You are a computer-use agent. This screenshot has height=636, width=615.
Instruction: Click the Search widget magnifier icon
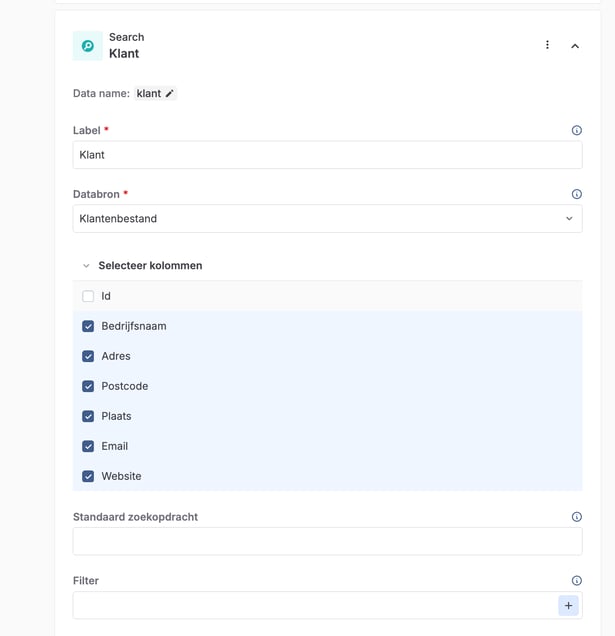88,46
